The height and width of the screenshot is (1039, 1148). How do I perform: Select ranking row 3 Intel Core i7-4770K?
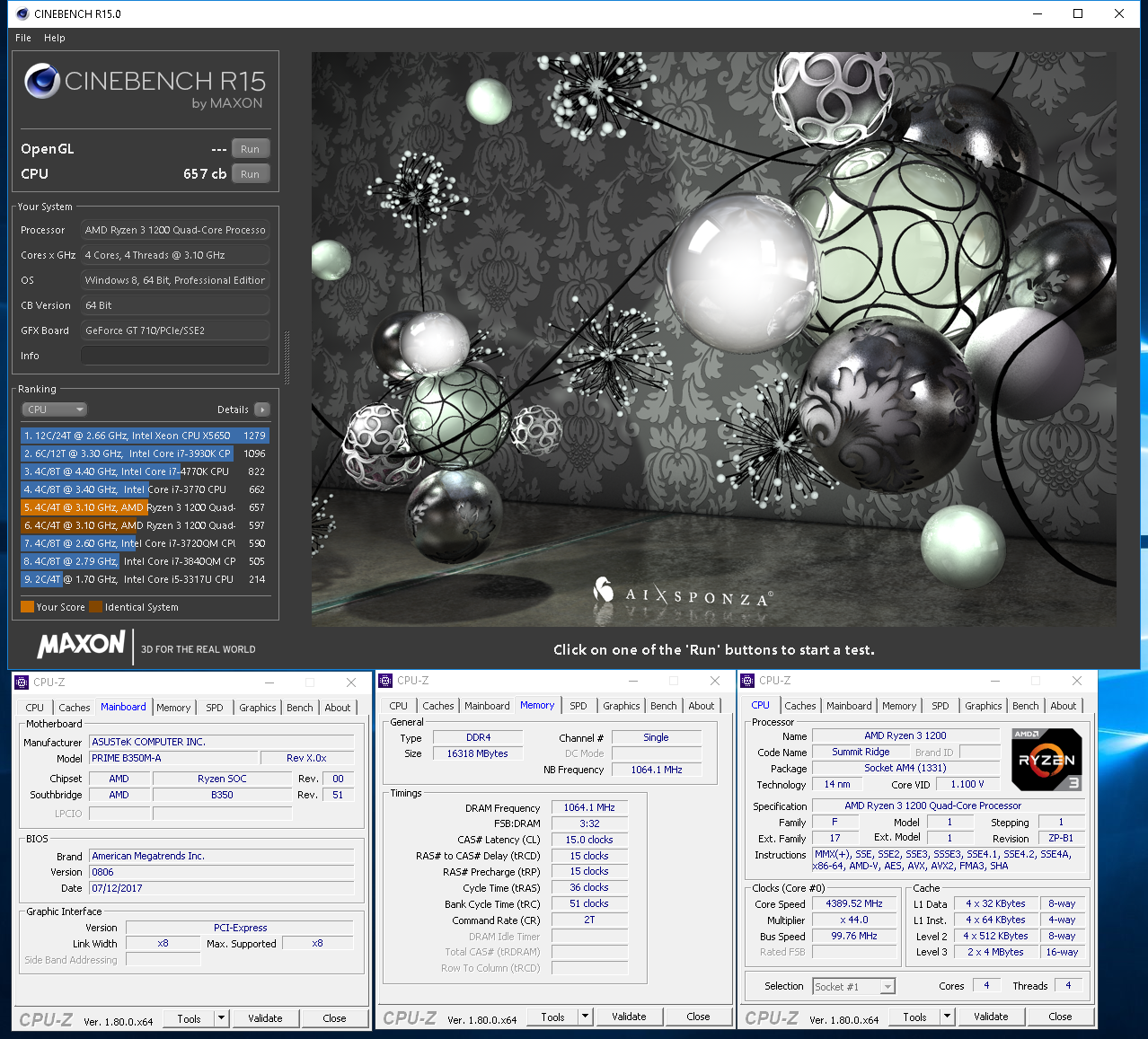(145, 471)
